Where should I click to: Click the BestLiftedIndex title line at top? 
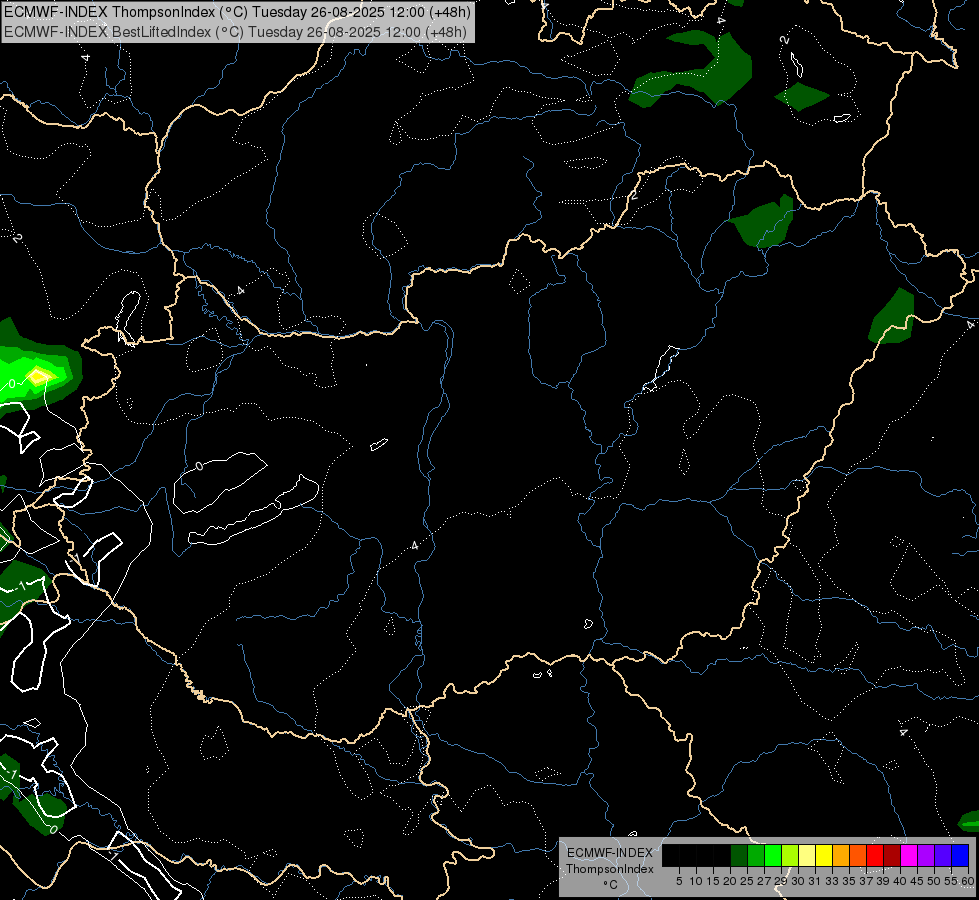click(x=236, y=31)
